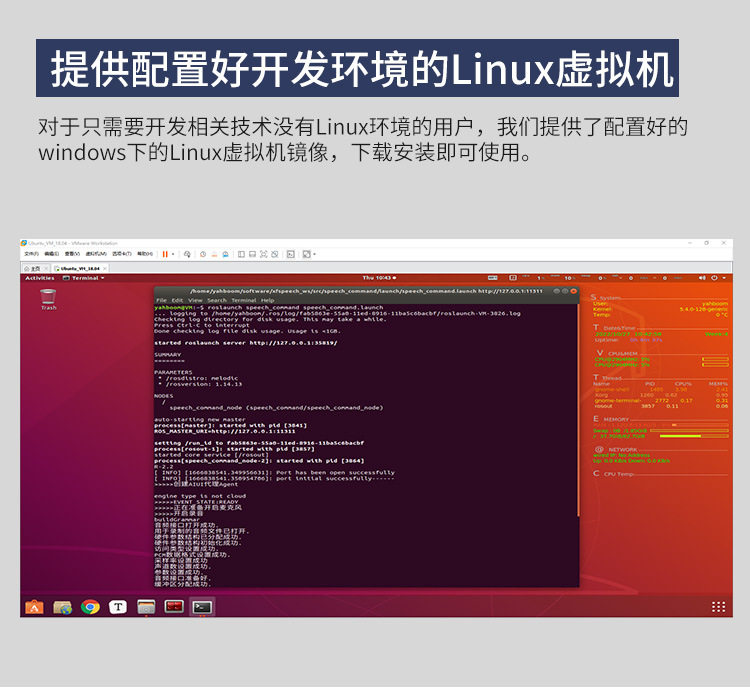Click the roslaunch speech_command command line text
Image resolution: width=750 pixels, height=688 pixels.
(x=295, y=308)
